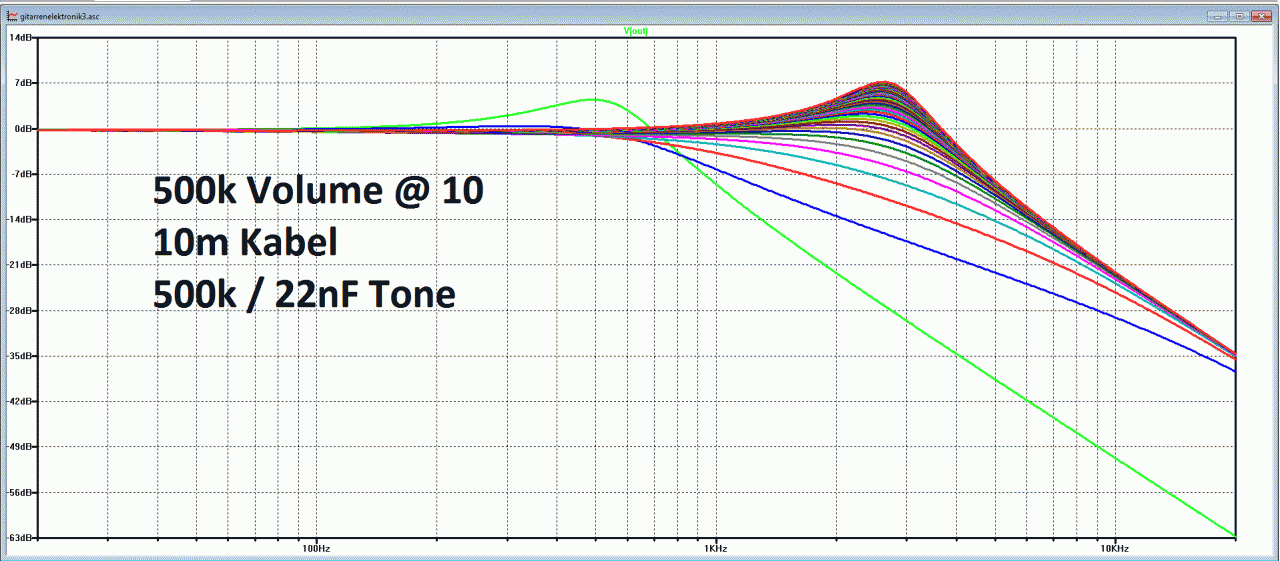The height and width of the screenshot is (561, 1280).
Task: Click the plot window icon in title bar
Action: (x=12, y=16)
